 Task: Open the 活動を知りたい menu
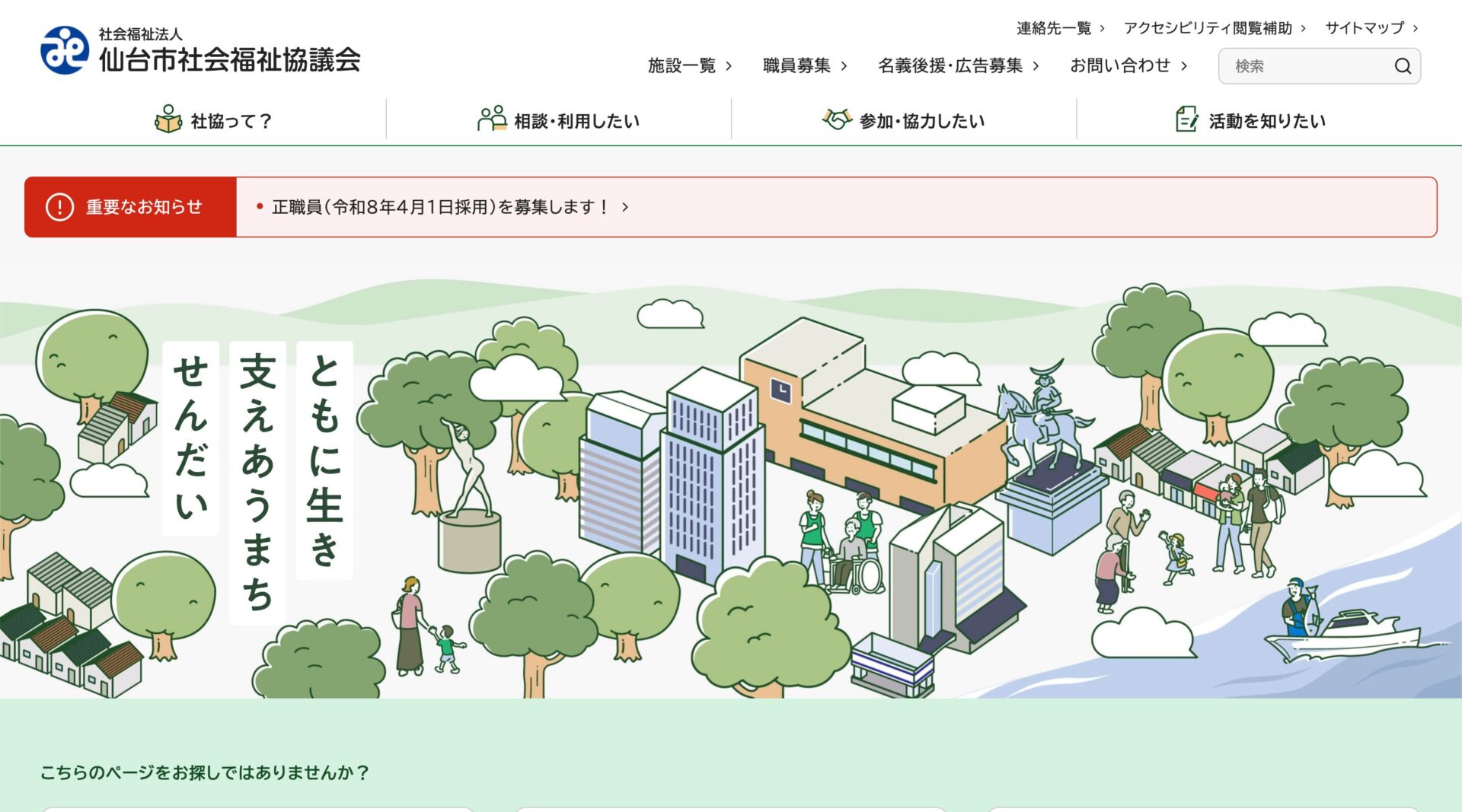click(x=1250, y=120)
